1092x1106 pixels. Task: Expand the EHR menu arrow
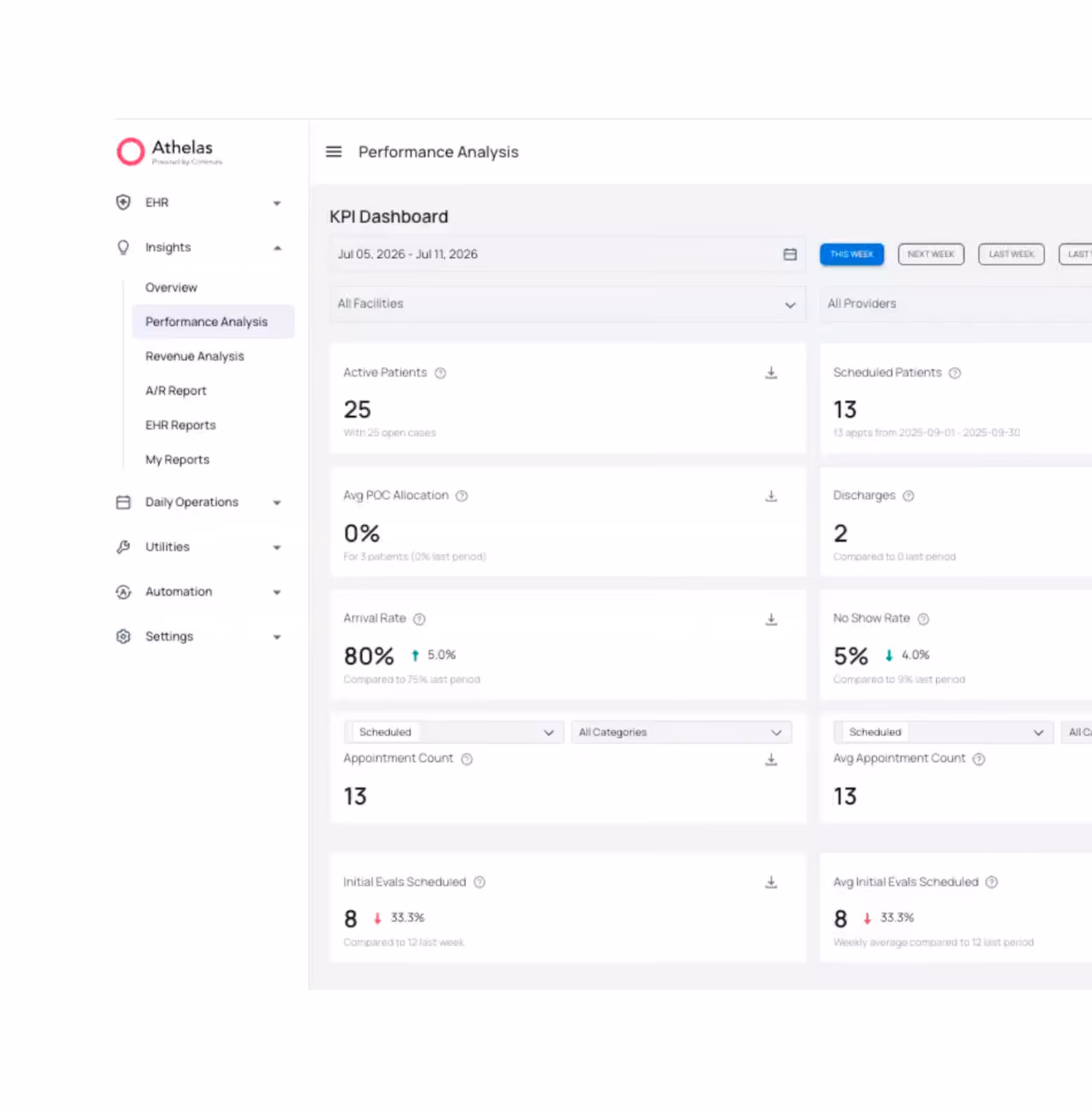coord(277,203)
